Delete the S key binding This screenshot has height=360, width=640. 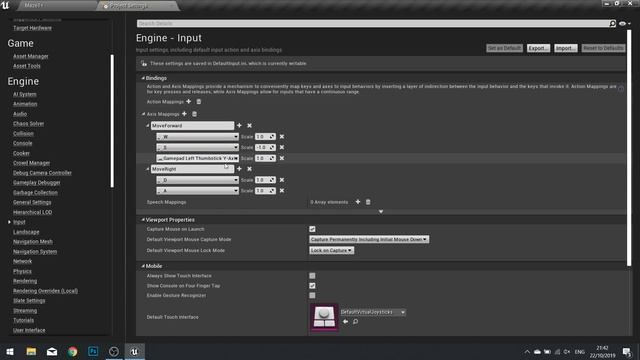pyautogui.click(x=282, y=147)
